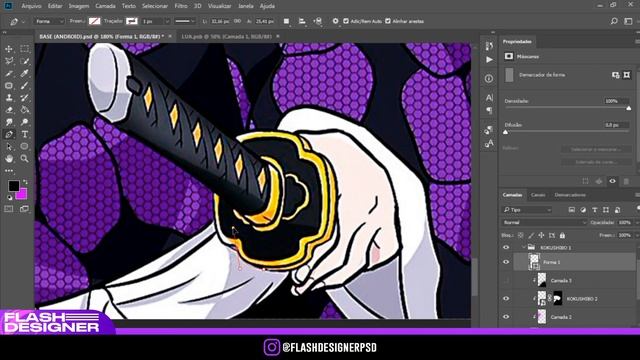
Task: Switch to the LUA.psd document tab
Action: (x=227, y=36)
